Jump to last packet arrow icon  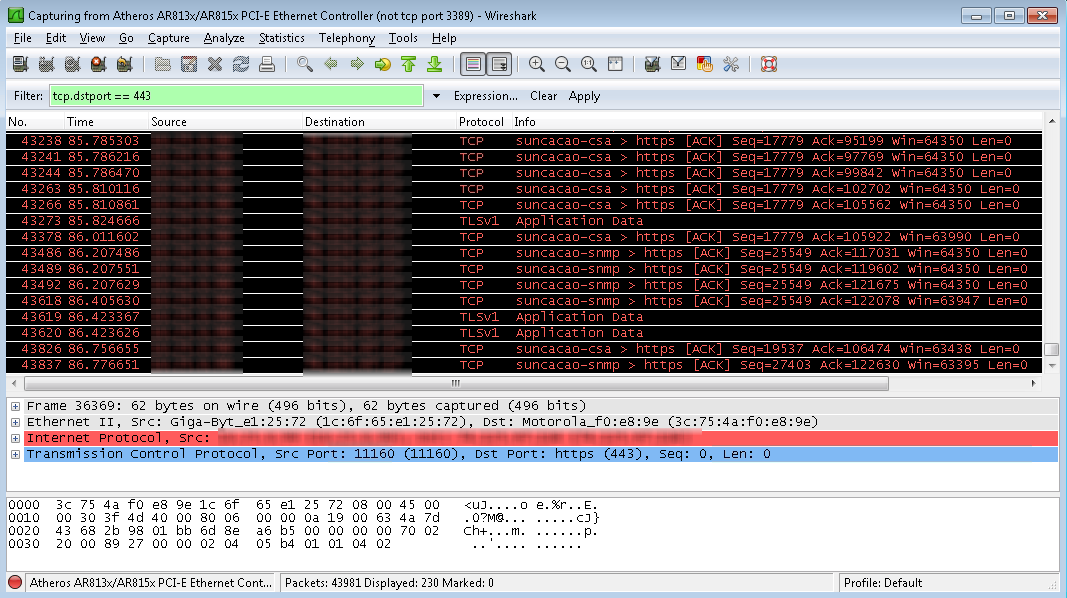pos(434,64)
